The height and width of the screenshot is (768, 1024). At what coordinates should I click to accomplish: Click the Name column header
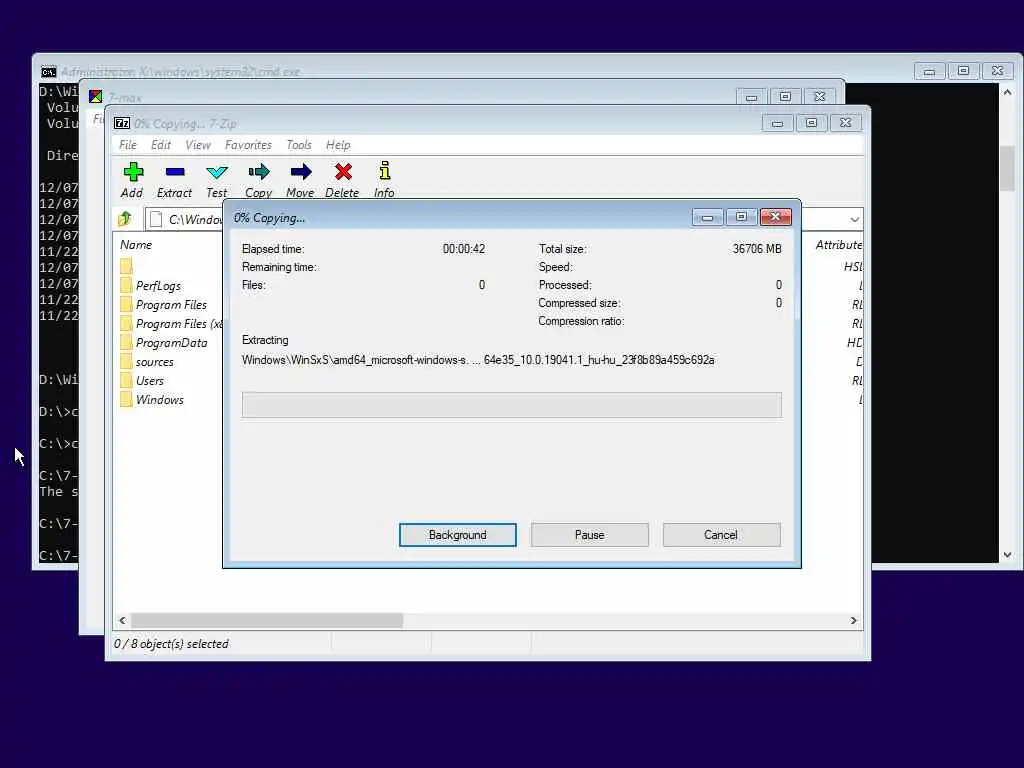[x=136, y=245]
